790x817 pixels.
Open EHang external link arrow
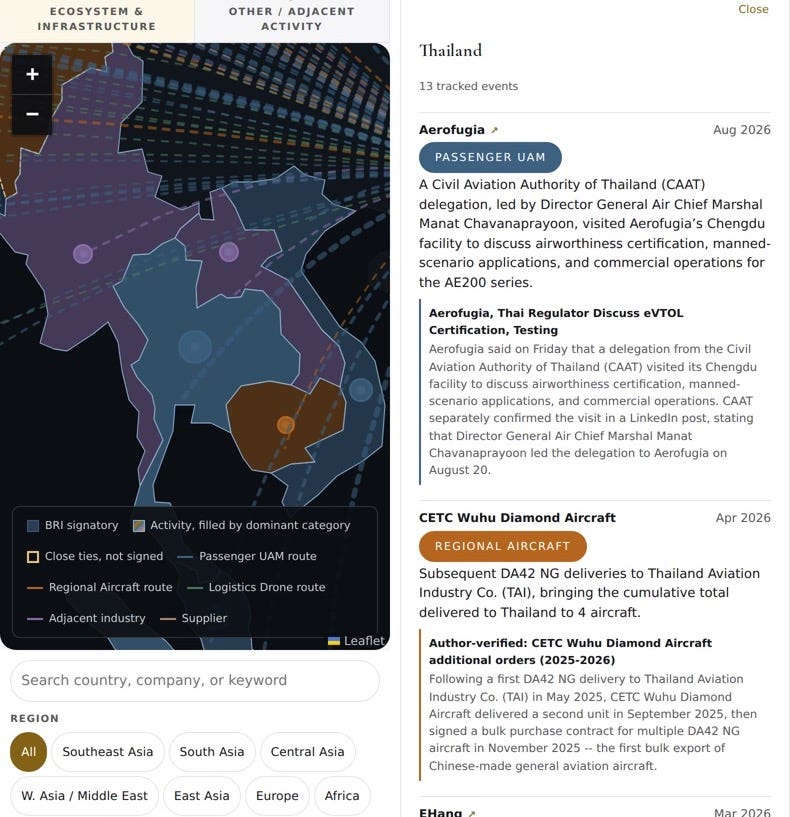pos(472,812)
